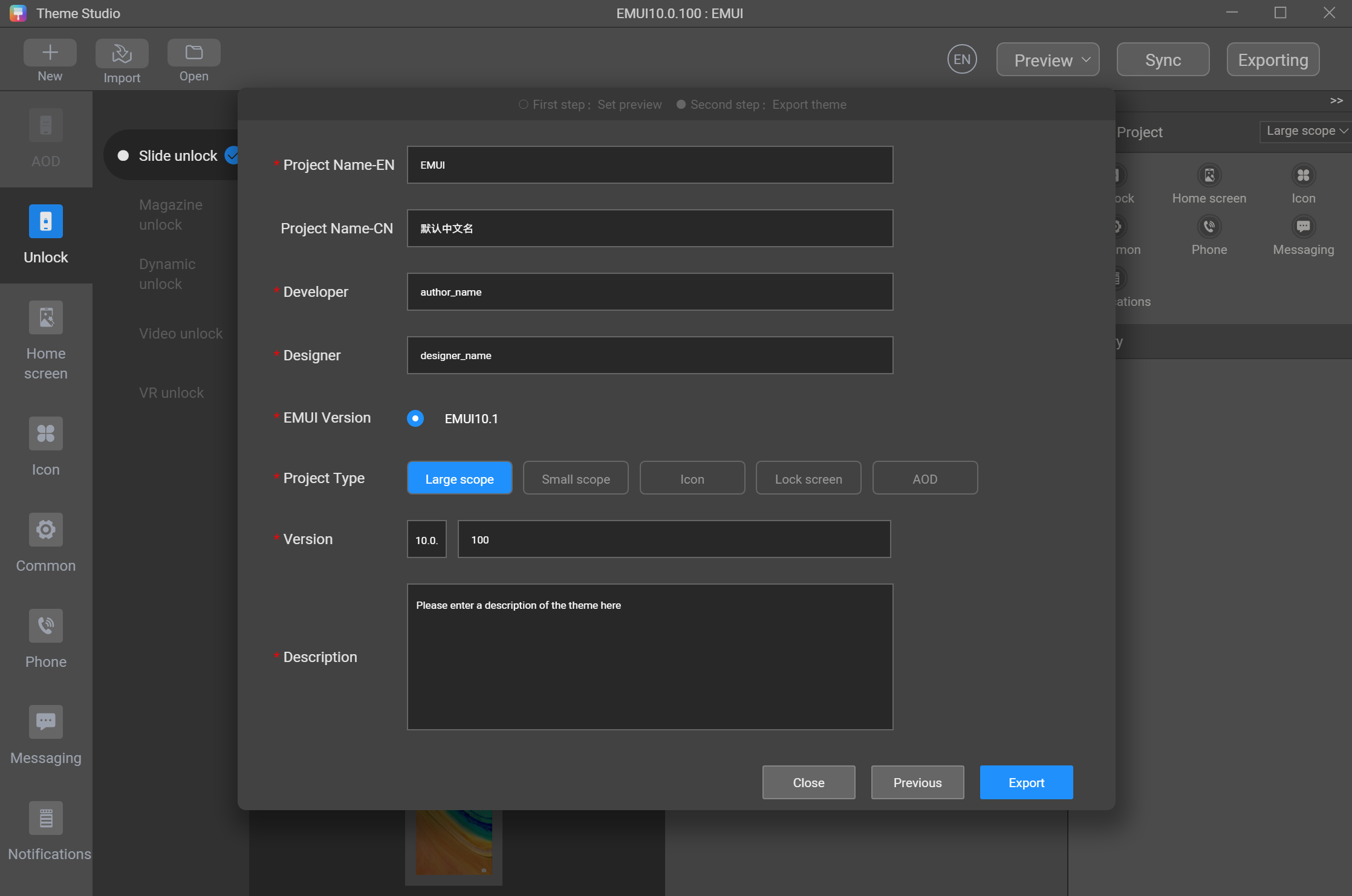Choose Small scope project type

576,478
